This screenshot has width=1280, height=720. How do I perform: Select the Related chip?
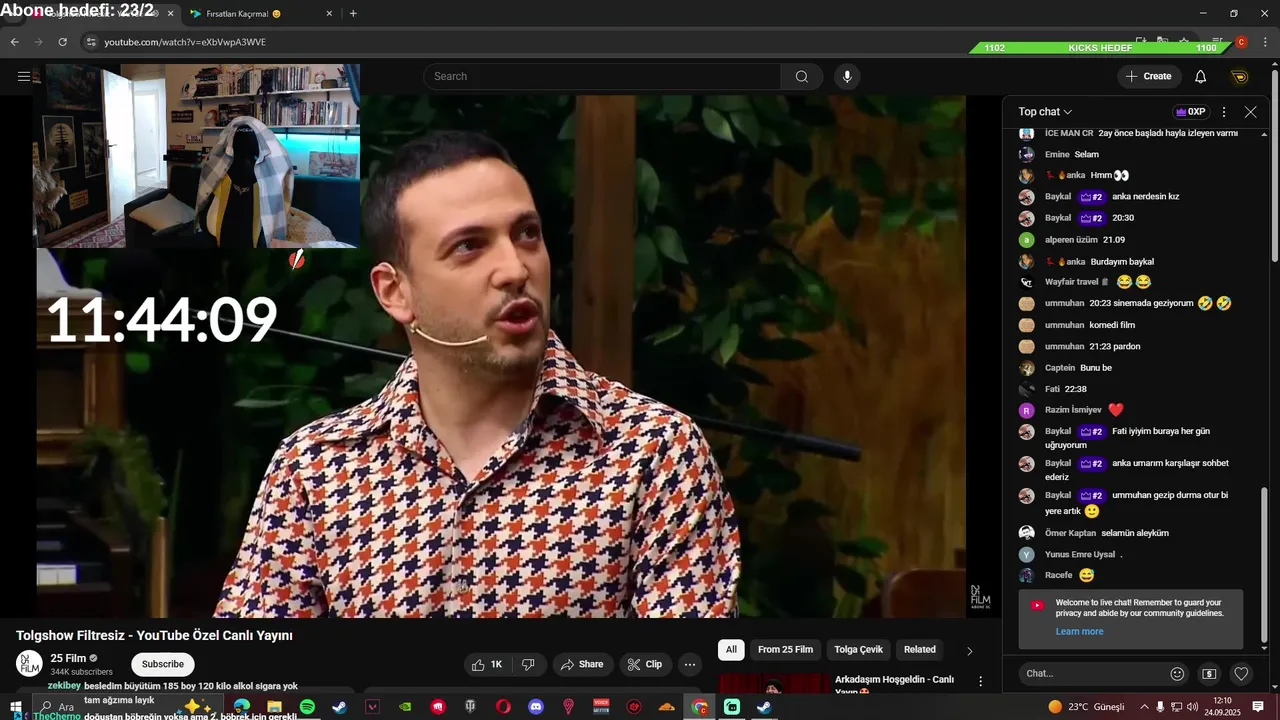coord(920,650)
